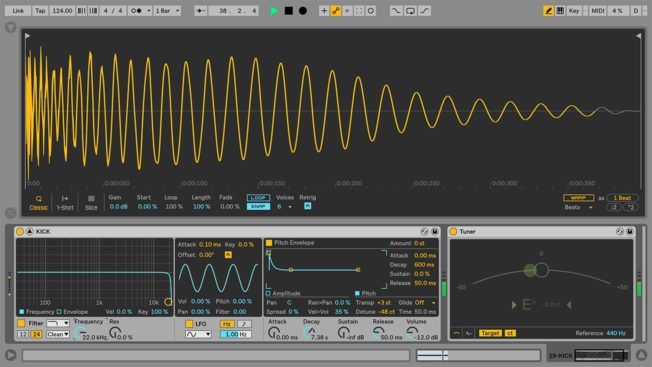Toggle the LFO retrigger R button

pyautogui.click(x=228, y=254)
